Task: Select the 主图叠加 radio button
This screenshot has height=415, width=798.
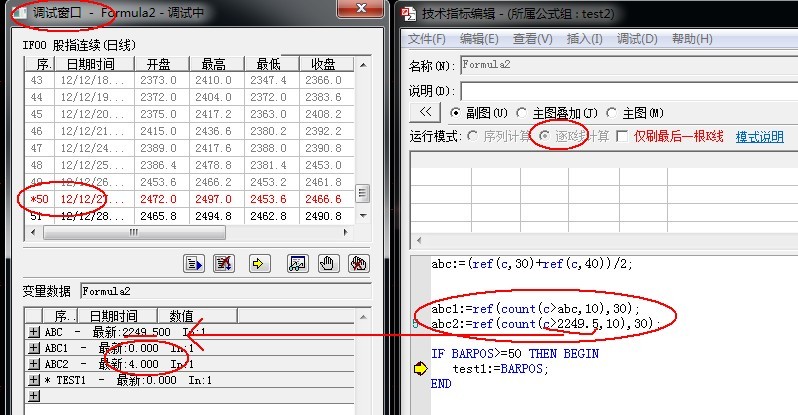Action: point(521,113)
